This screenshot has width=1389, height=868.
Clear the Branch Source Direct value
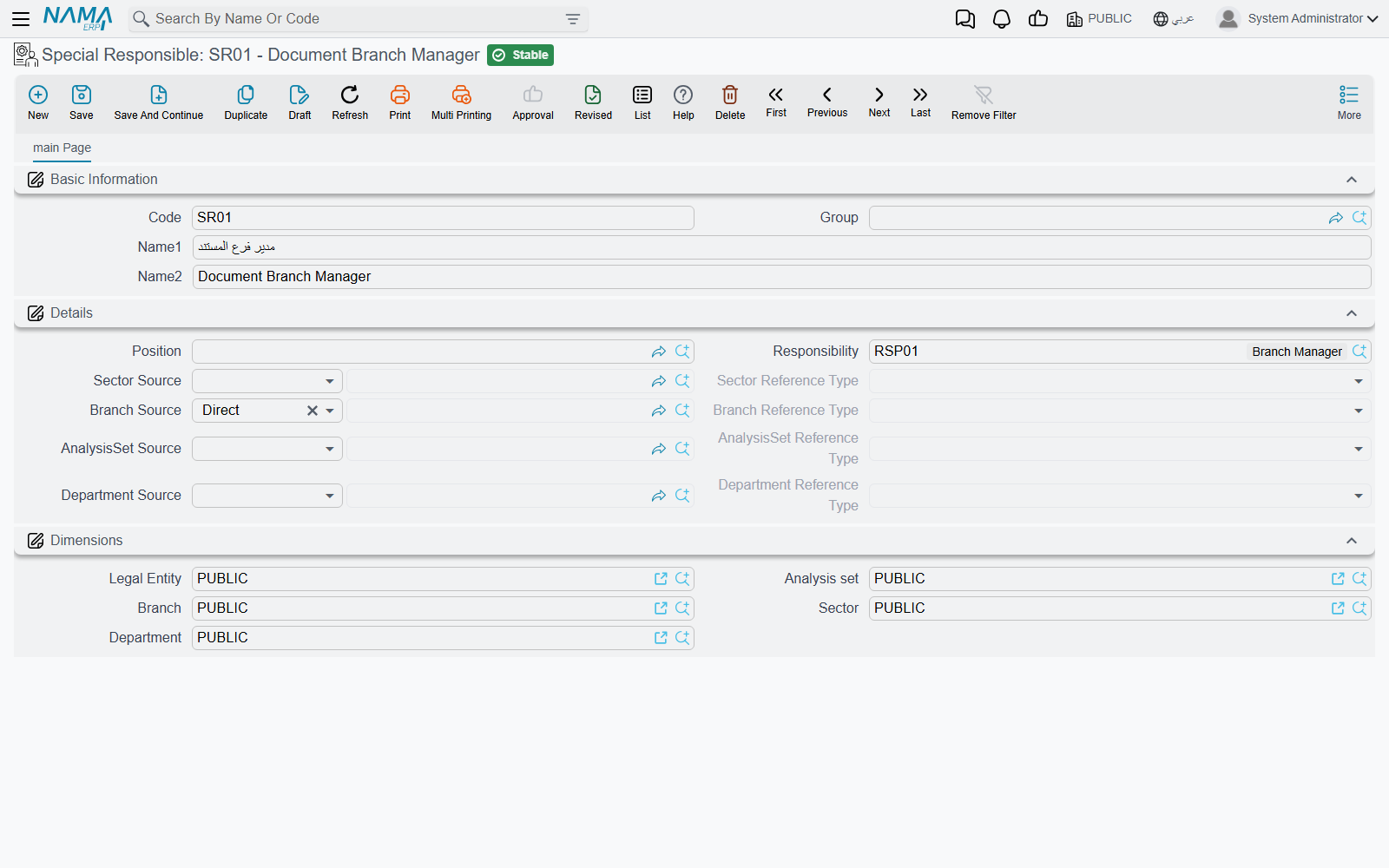(312, 411)
